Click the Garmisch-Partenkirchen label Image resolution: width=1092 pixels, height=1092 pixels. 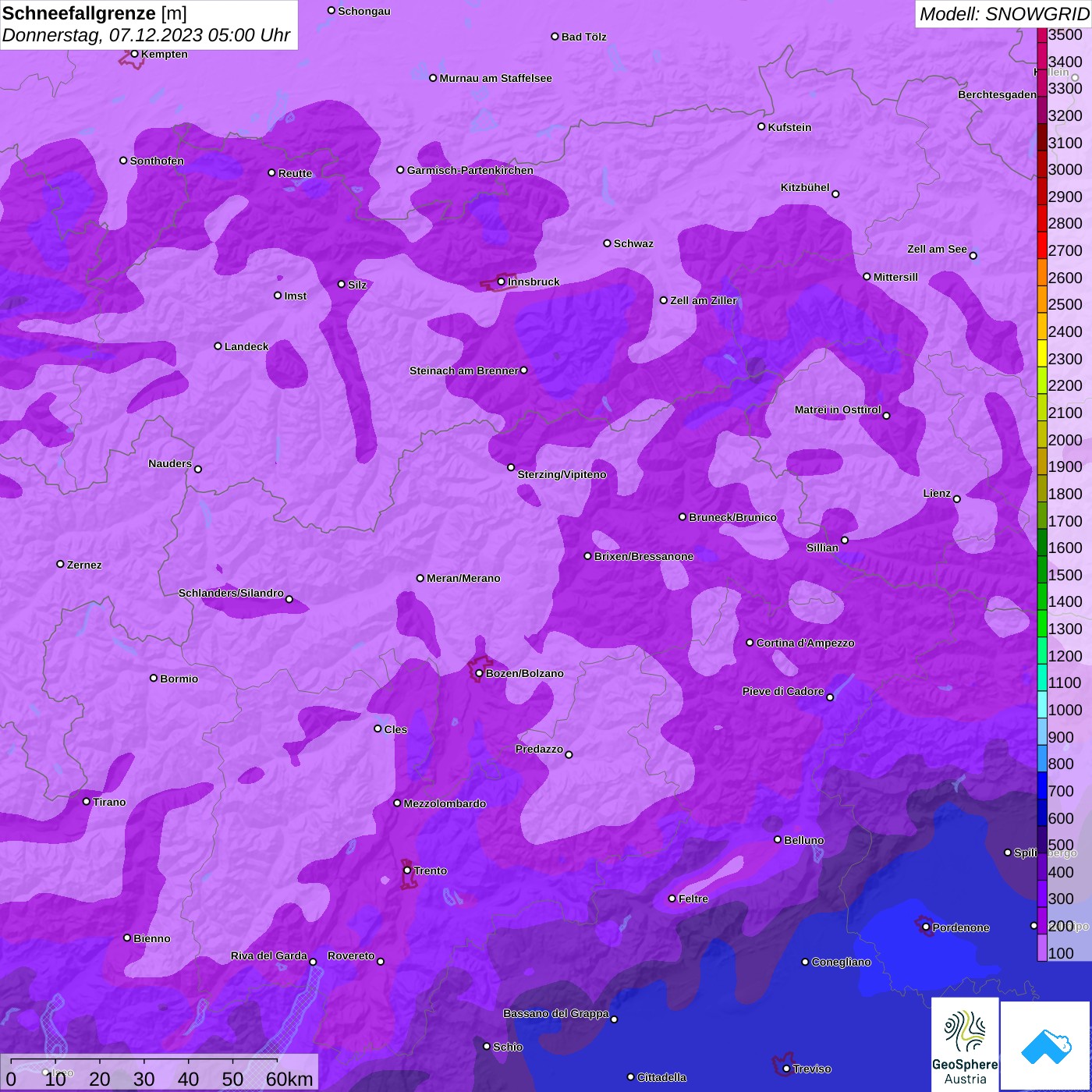[x=470, y=170]
